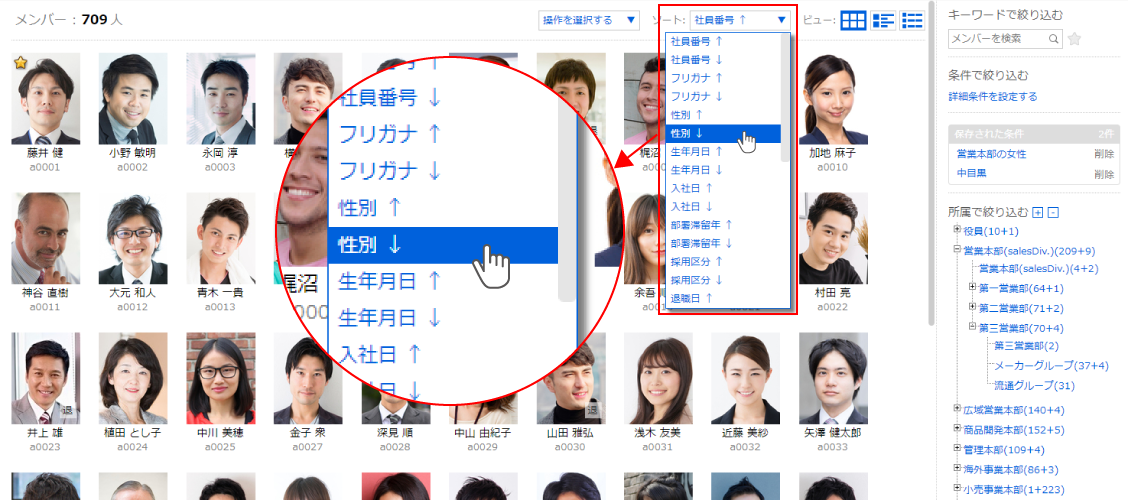Filter by 営業本部(salesDiv.)(4+2) child node
Viewport: 1128px width, 500px height.
click(1039, 268)
